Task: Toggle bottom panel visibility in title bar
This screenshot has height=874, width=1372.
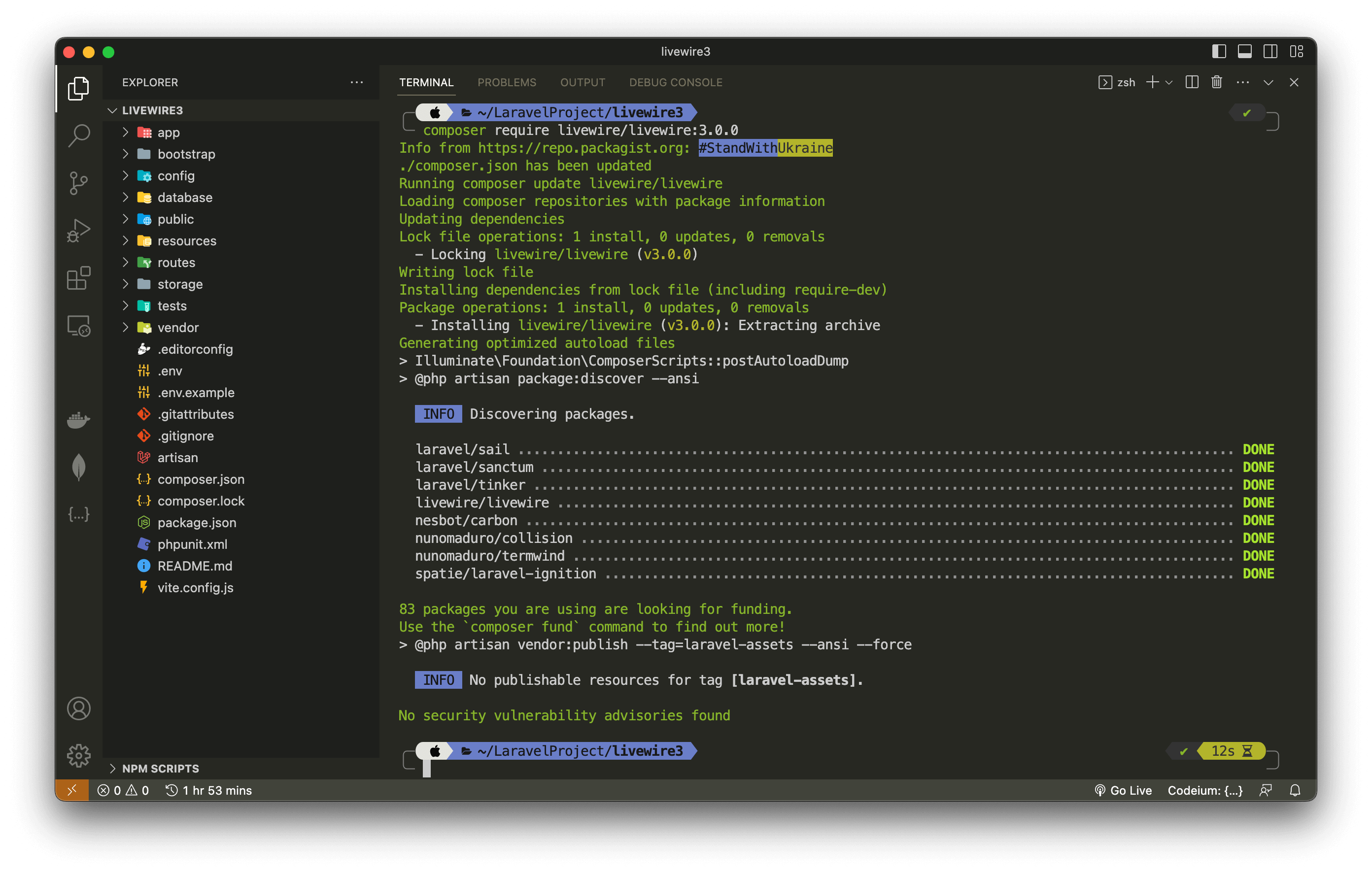Action: pyautogui.click(x=1245, y=51)
